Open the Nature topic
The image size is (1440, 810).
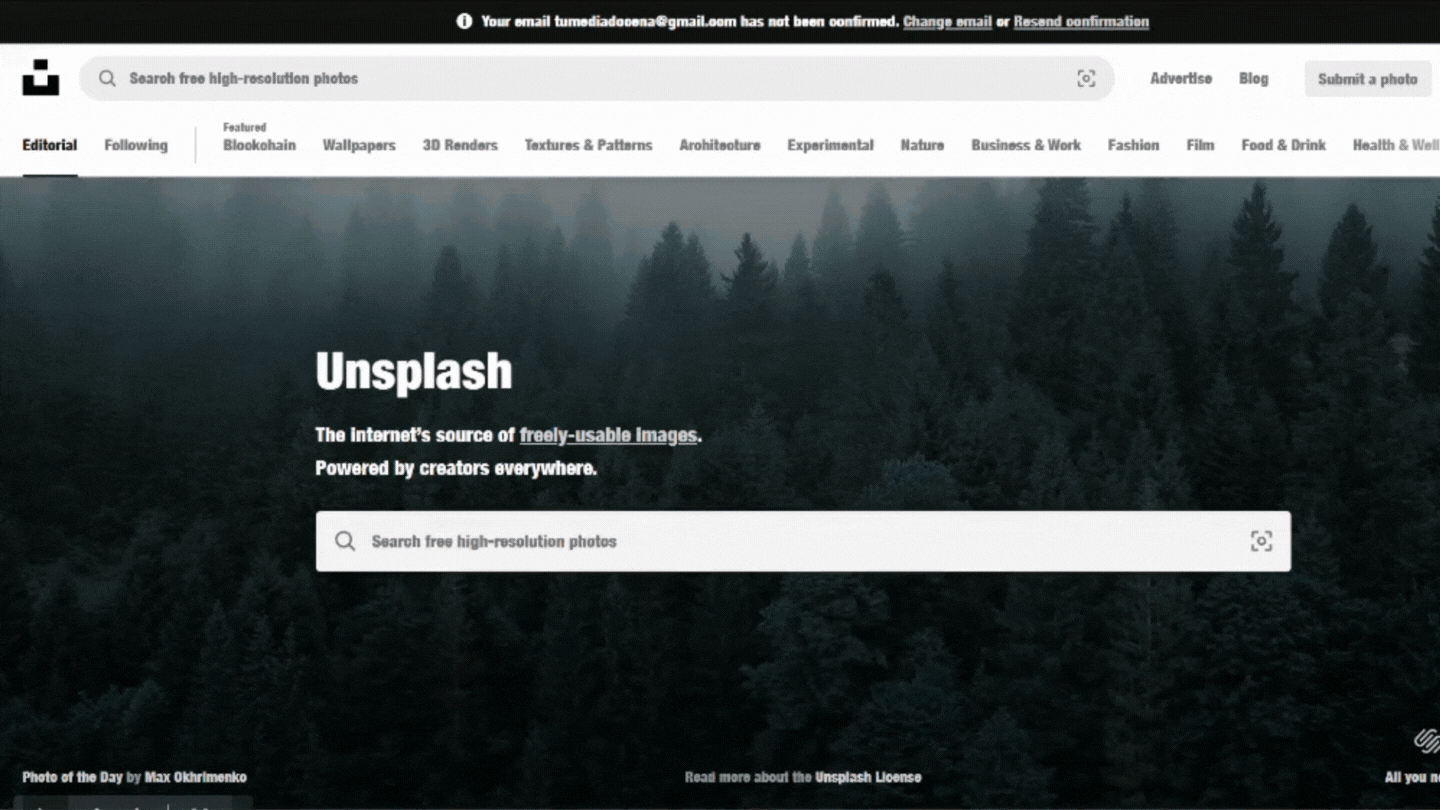point(922,145)
